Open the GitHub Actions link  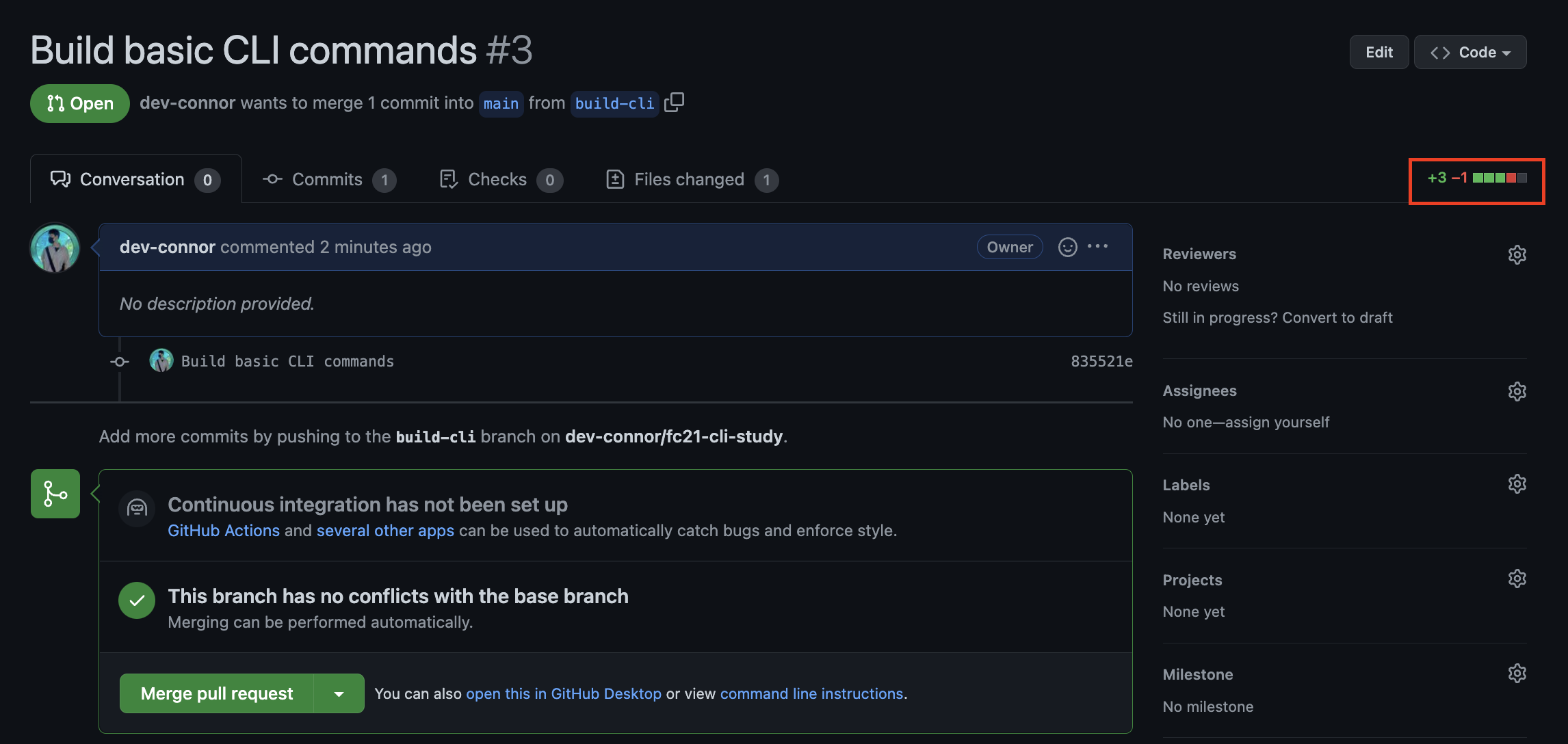(224, 531)
